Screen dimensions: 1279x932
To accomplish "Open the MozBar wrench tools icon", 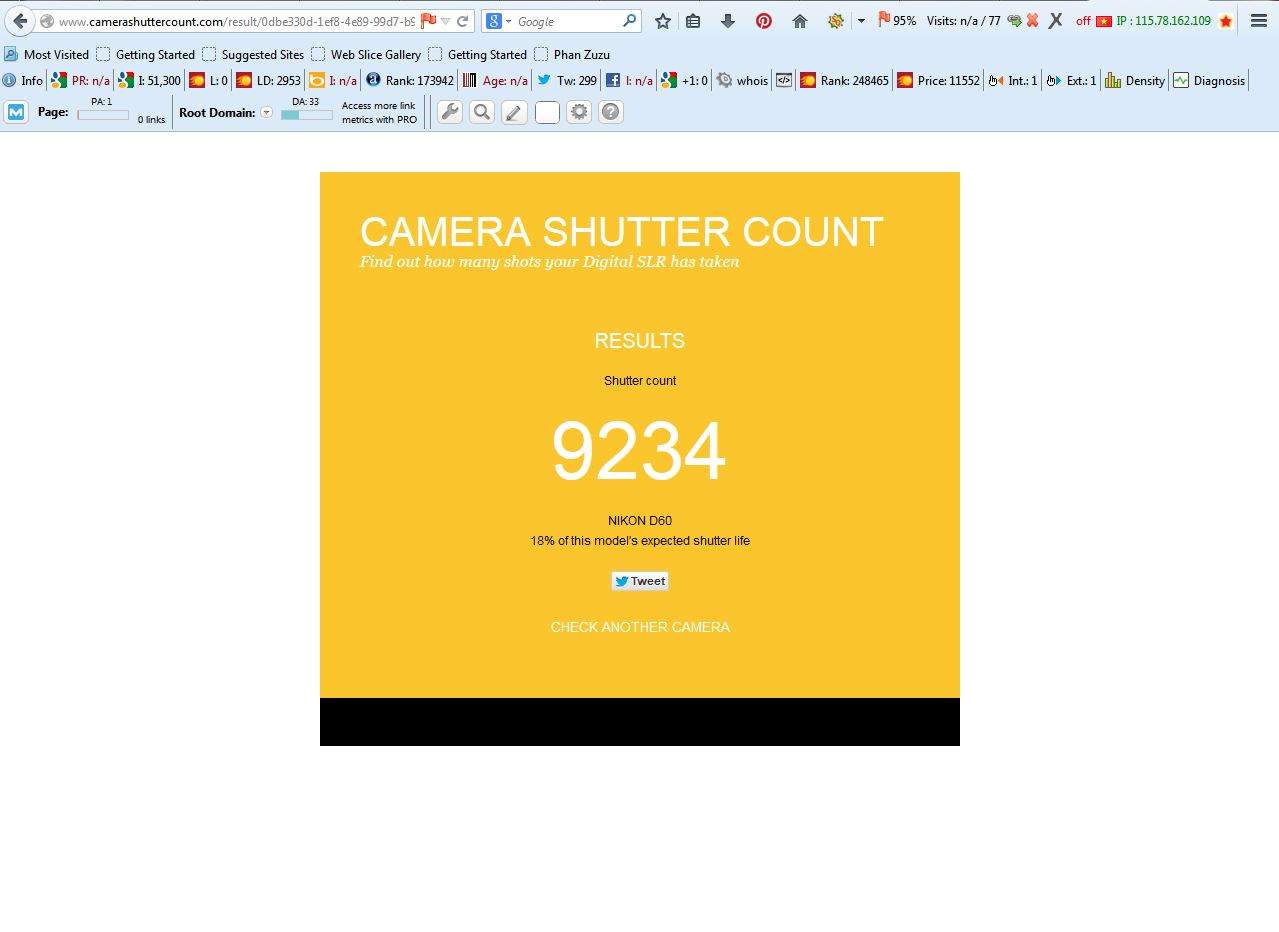I will pos(450,112).
